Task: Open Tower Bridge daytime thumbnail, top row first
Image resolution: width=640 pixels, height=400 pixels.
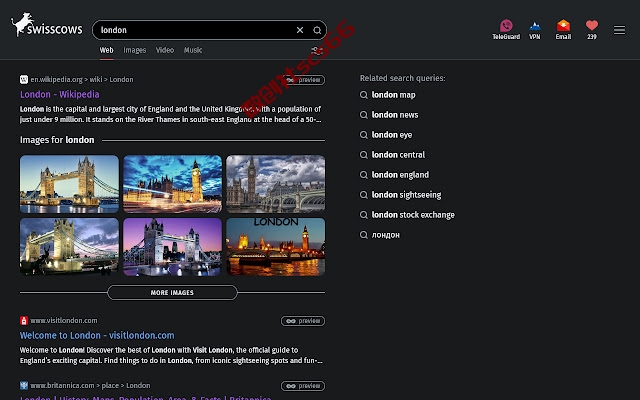Action: [69, 184]
